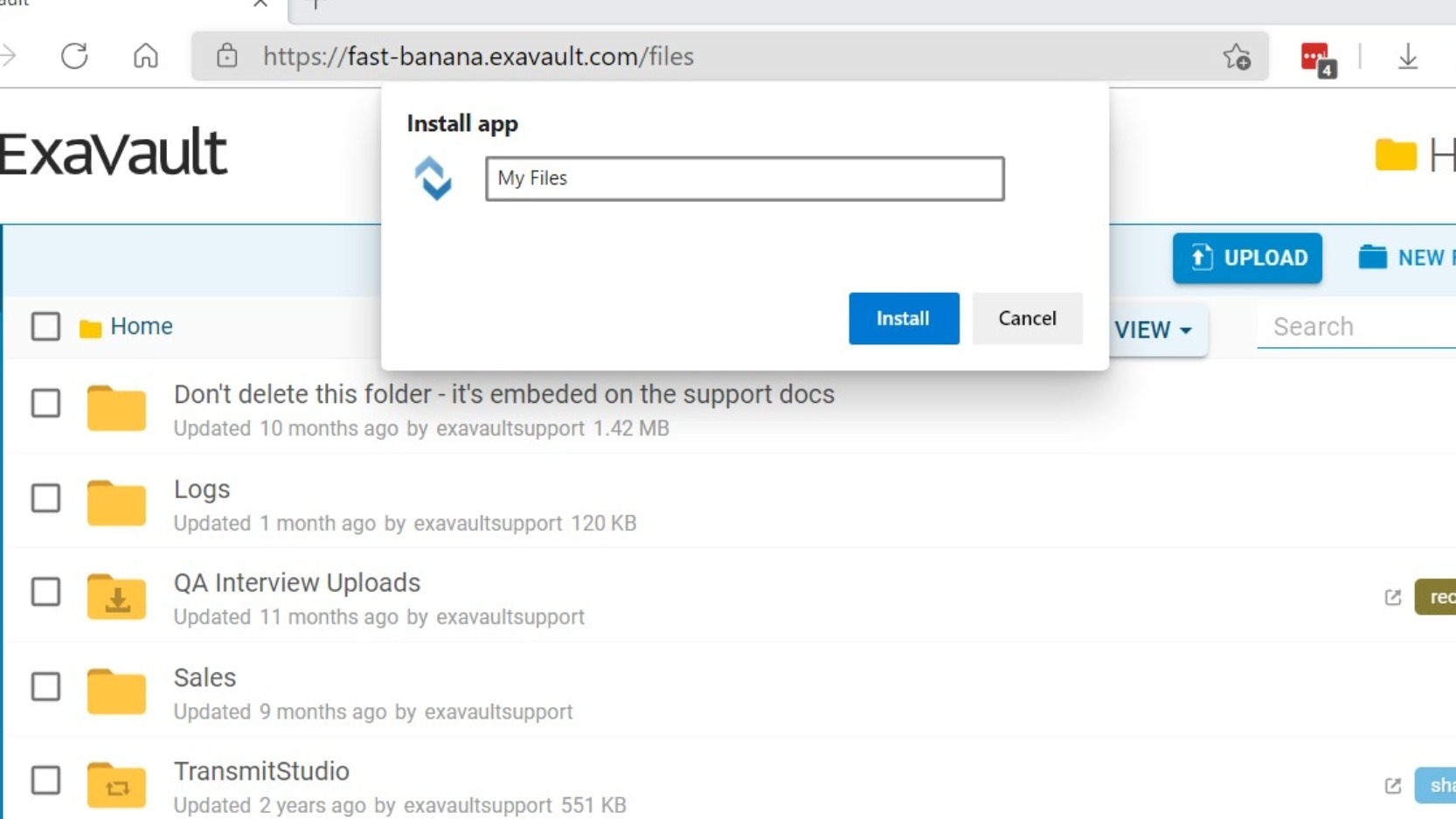Image resolution: width=1456 pixels, height=819 pixels.
Task: Go to browser home page icon
Action: 146,56
